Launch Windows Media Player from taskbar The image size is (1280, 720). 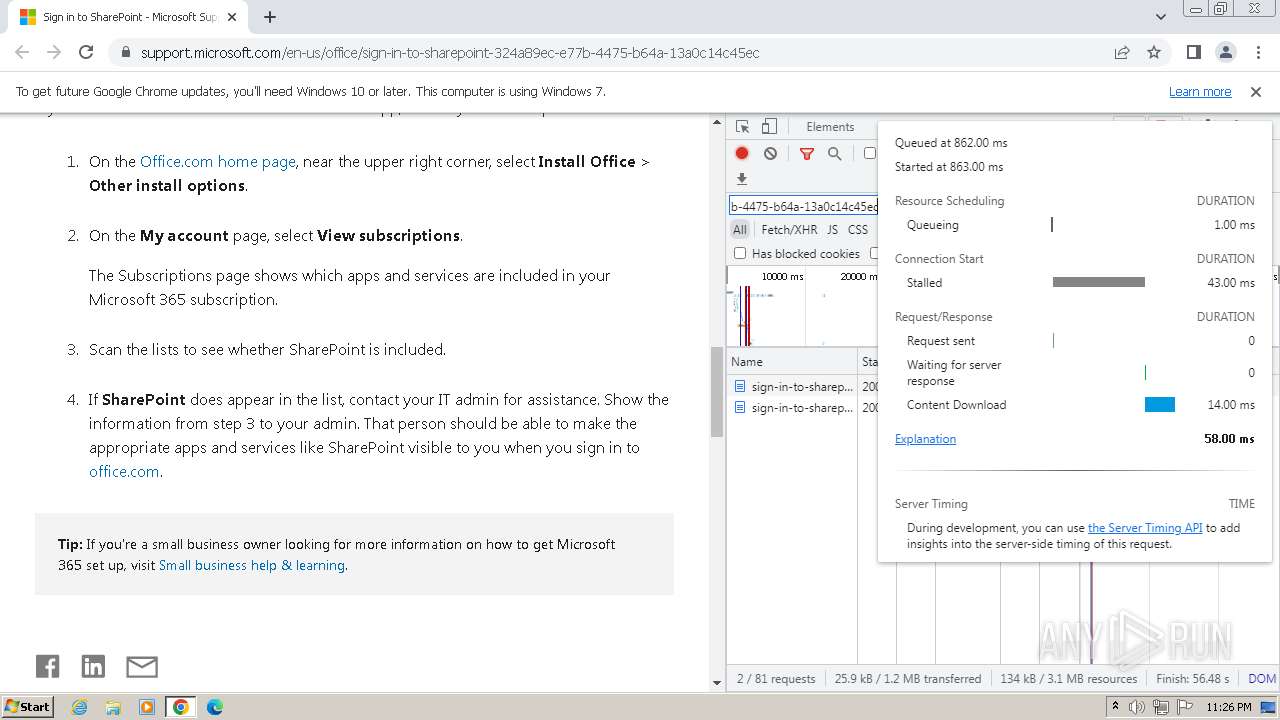[147, 707]
